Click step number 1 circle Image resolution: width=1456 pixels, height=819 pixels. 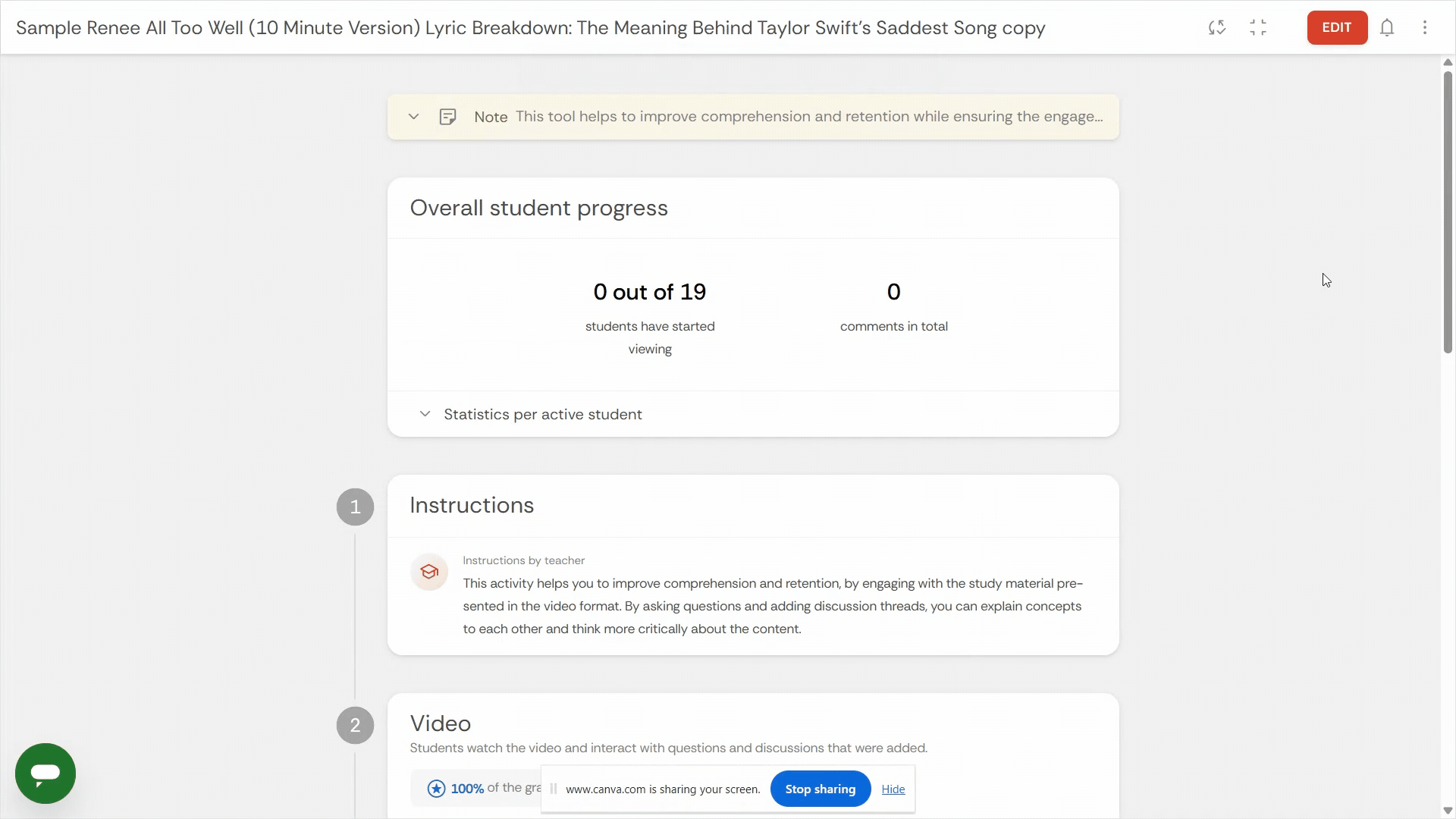click(355, 507)
